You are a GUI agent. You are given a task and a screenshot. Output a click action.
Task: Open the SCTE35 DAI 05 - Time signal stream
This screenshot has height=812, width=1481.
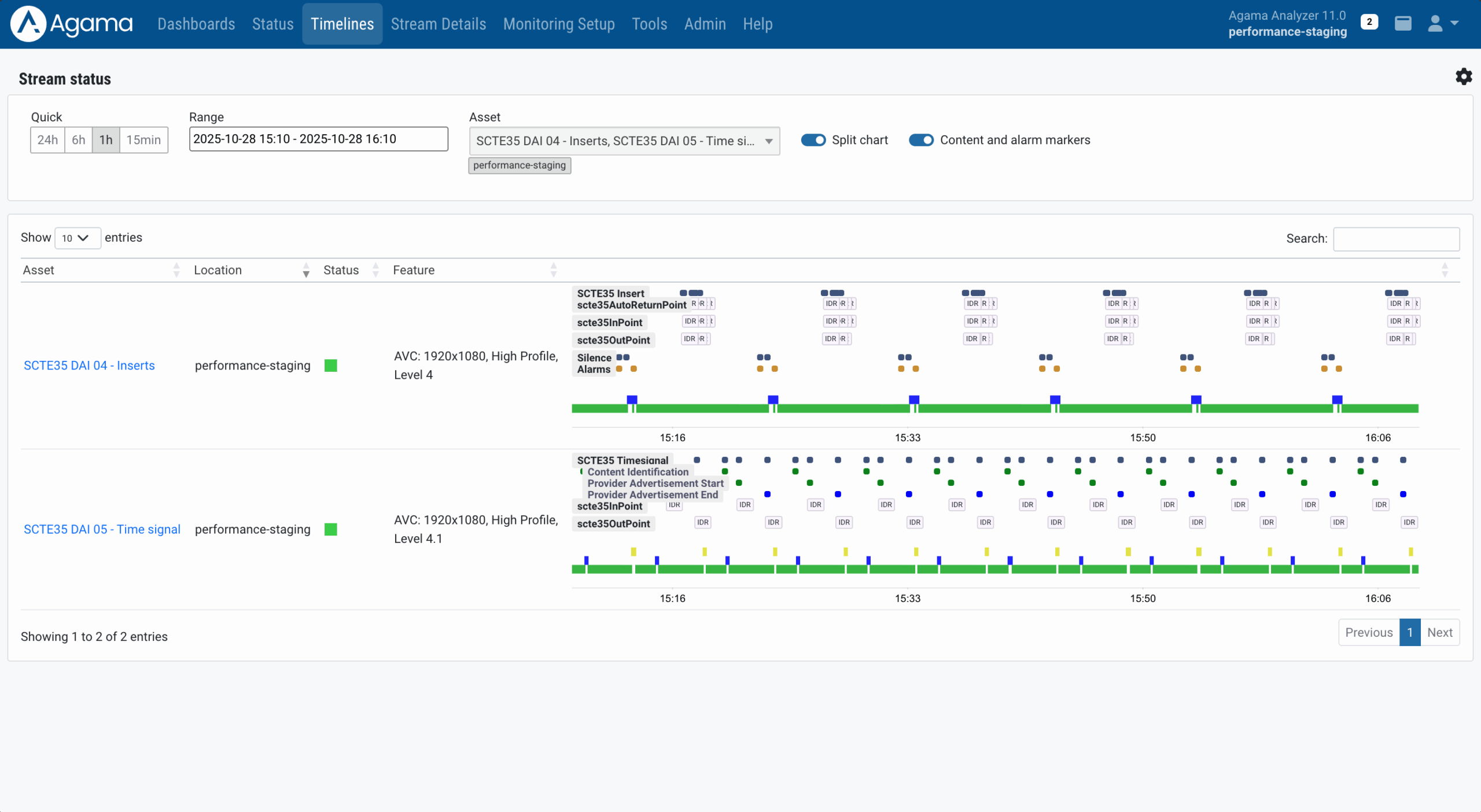click(102, 529)
